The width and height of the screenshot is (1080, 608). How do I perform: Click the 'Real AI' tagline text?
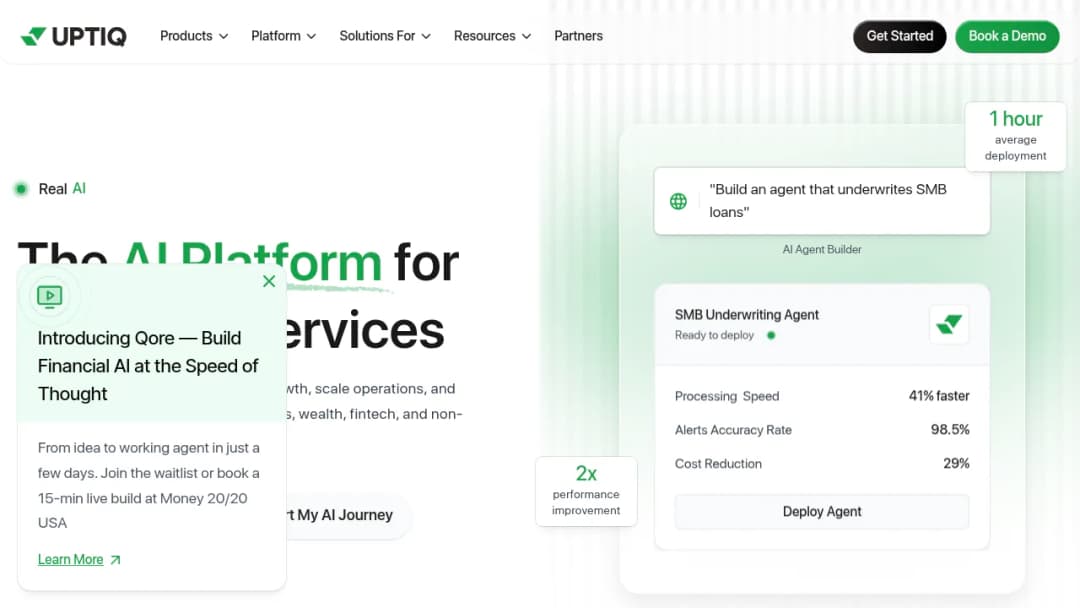(62, 189)
